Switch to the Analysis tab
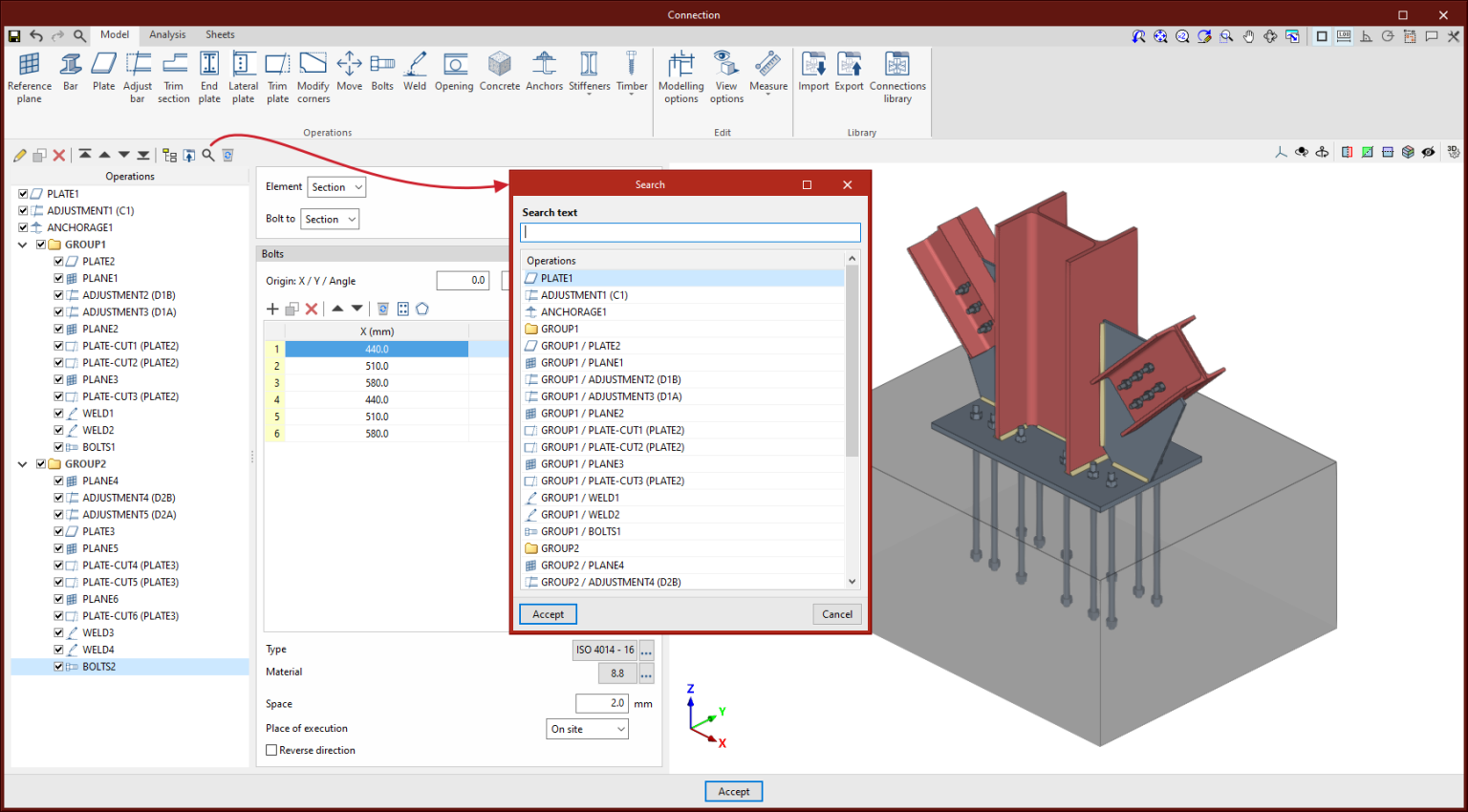Viewport: 1468px width, 812px height. [167, 34]
